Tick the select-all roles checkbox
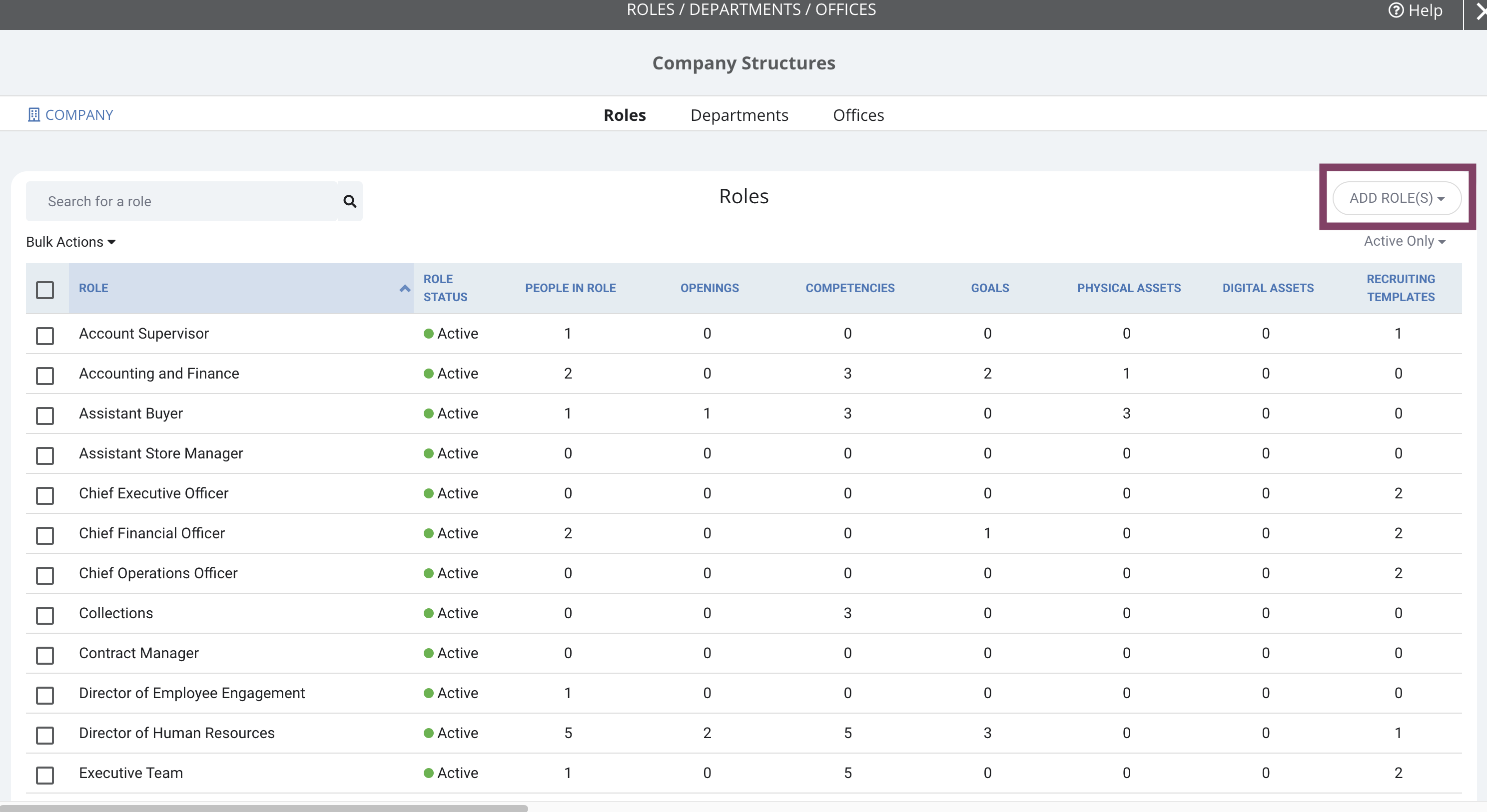Screen dimensions: 1487x812 pyautogui.click(x=45, y=290)
